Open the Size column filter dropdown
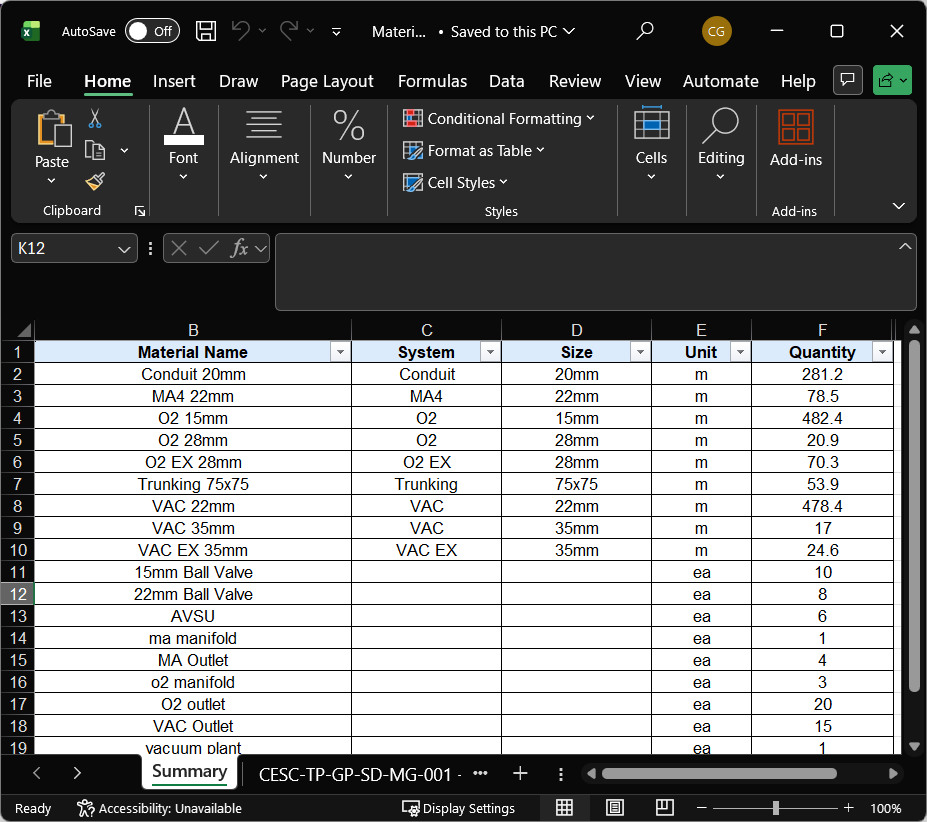Screen dimensions: 927x822 click(640, 352)
